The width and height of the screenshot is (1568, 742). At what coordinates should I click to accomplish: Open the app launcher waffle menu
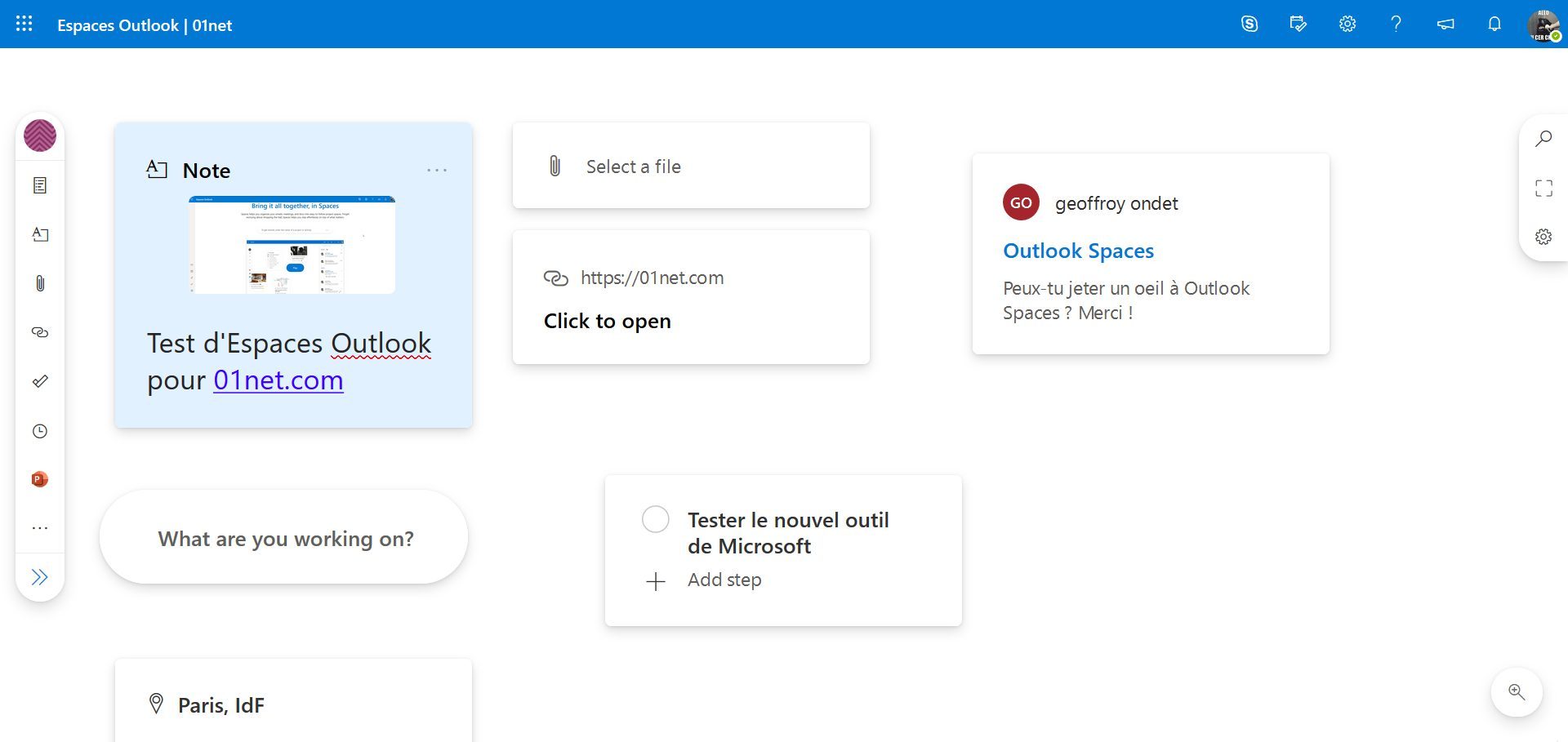tap(24, 24)
